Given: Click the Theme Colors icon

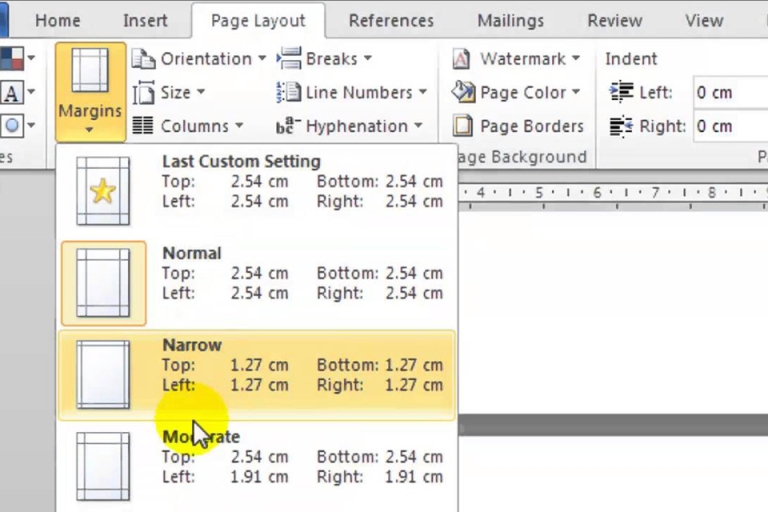Looking at the screenshot, I should (x=12, y=58).
